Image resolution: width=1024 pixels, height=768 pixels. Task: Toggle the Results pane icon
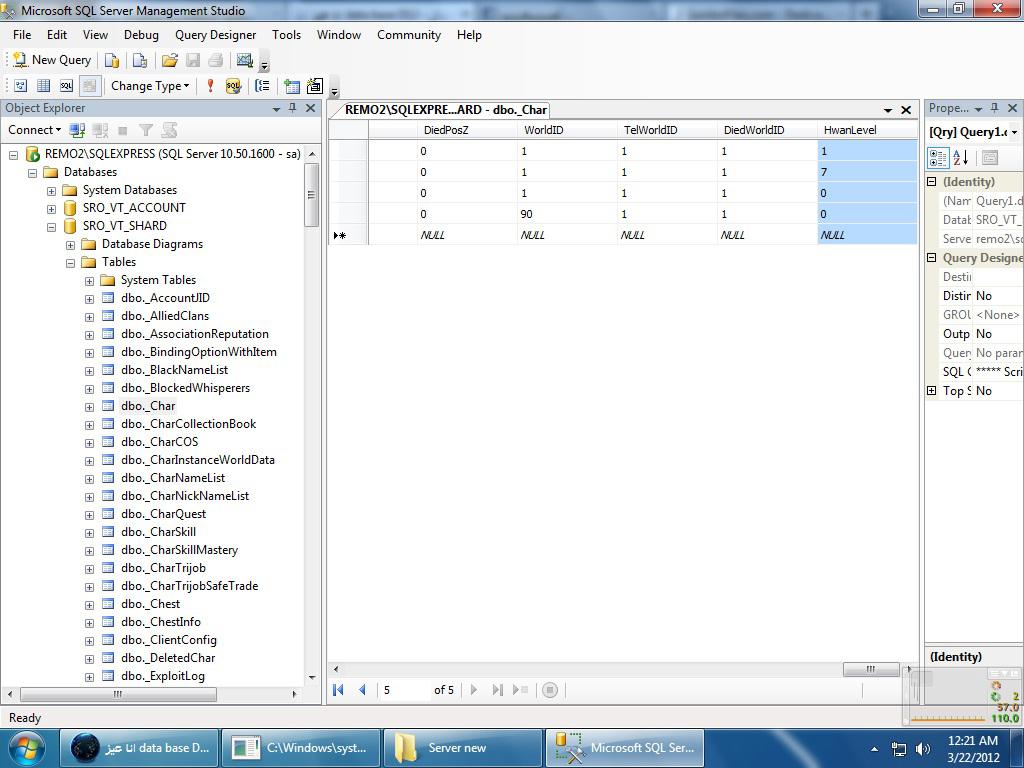[x=89, y=86]
